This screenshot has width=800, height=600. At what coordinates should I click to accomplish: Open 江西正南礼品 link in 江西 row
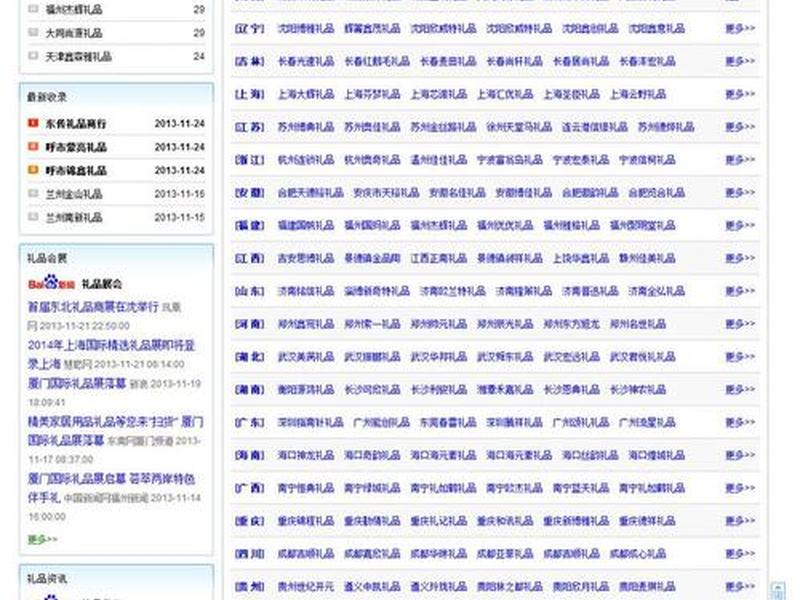(x=439, y=258)
